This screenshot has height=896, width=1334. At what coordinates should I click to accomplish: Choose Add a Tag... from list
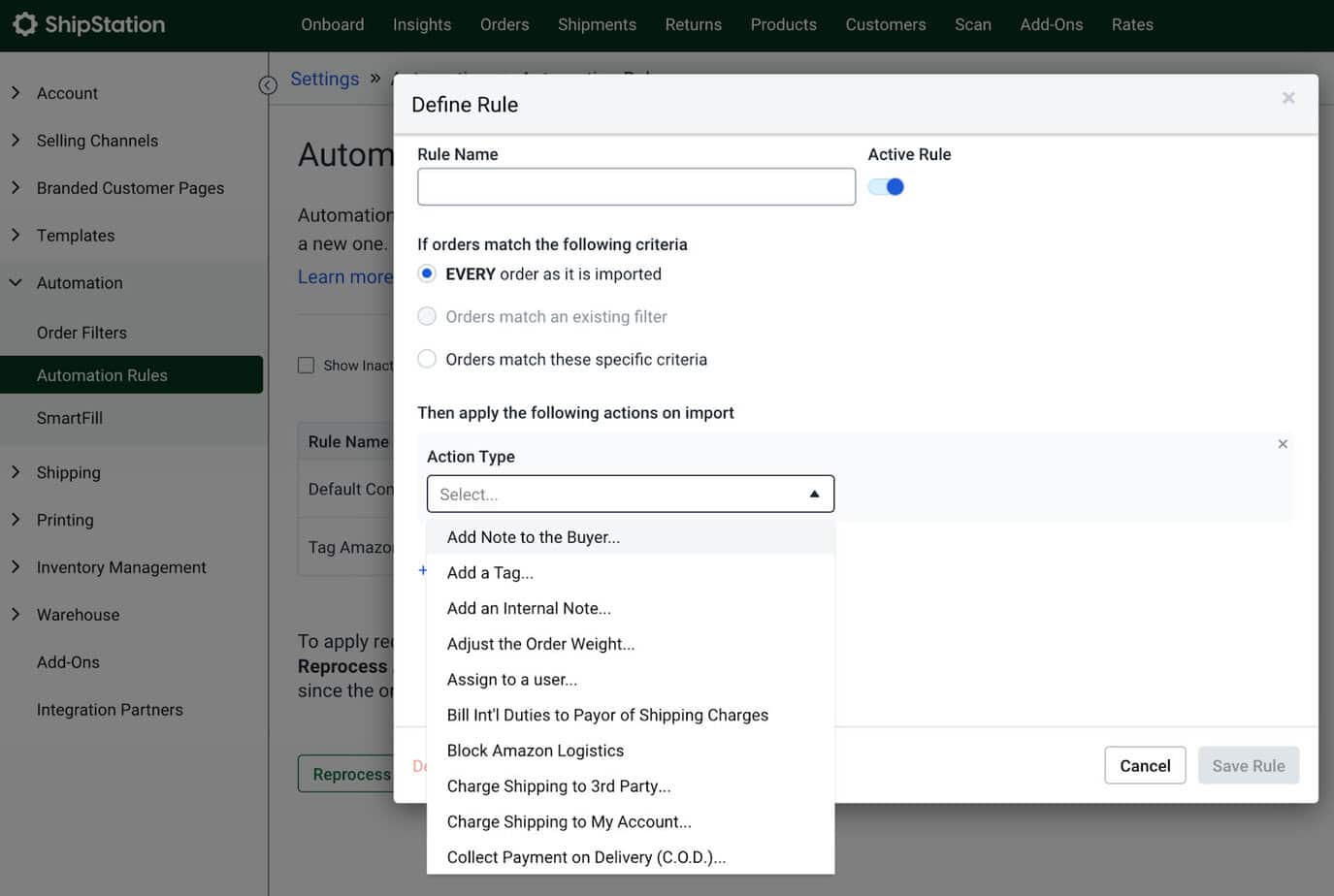[490, 573]
